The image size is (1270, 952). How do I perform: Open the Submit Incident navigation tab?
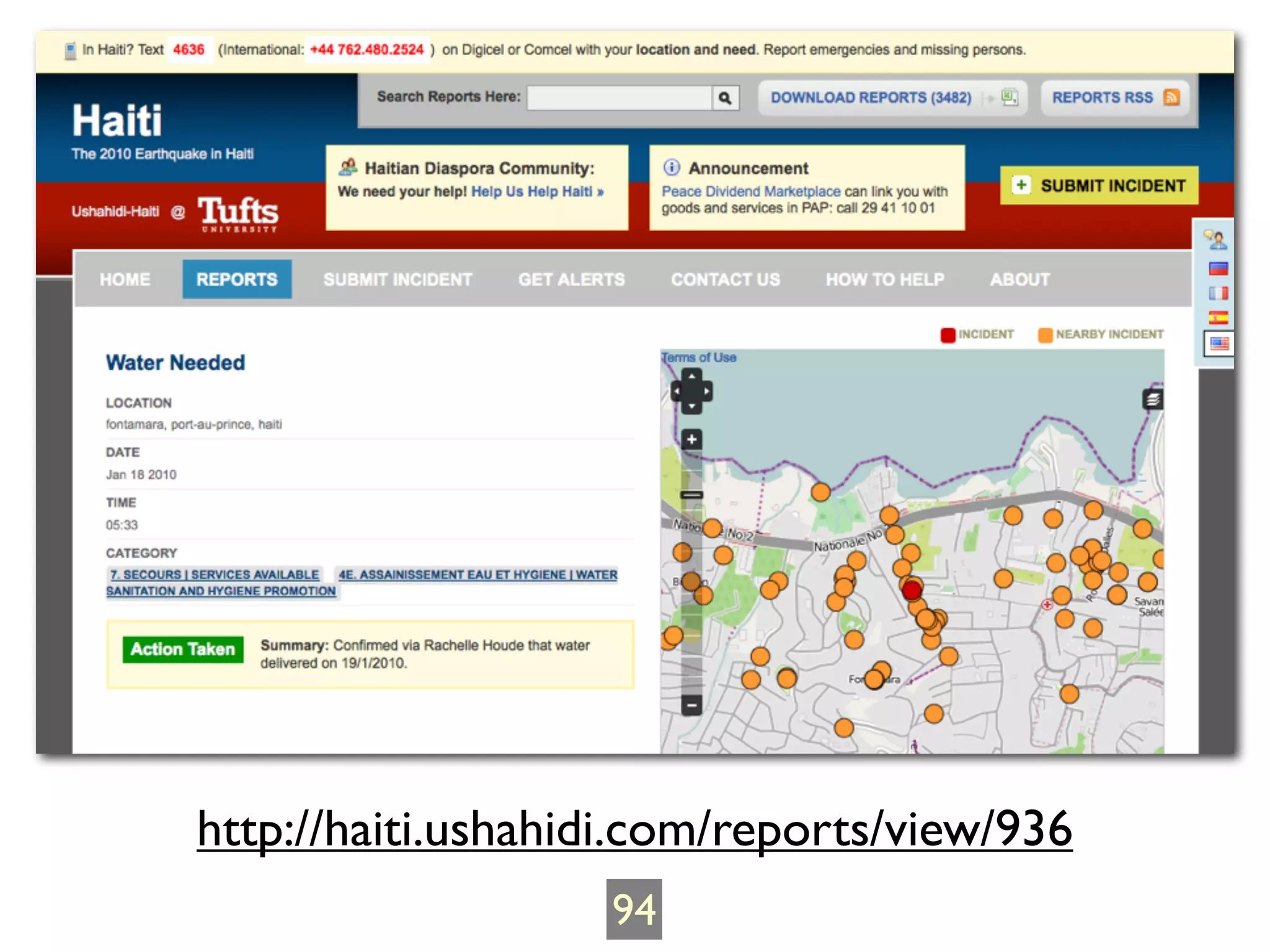(x=397, y=280)
